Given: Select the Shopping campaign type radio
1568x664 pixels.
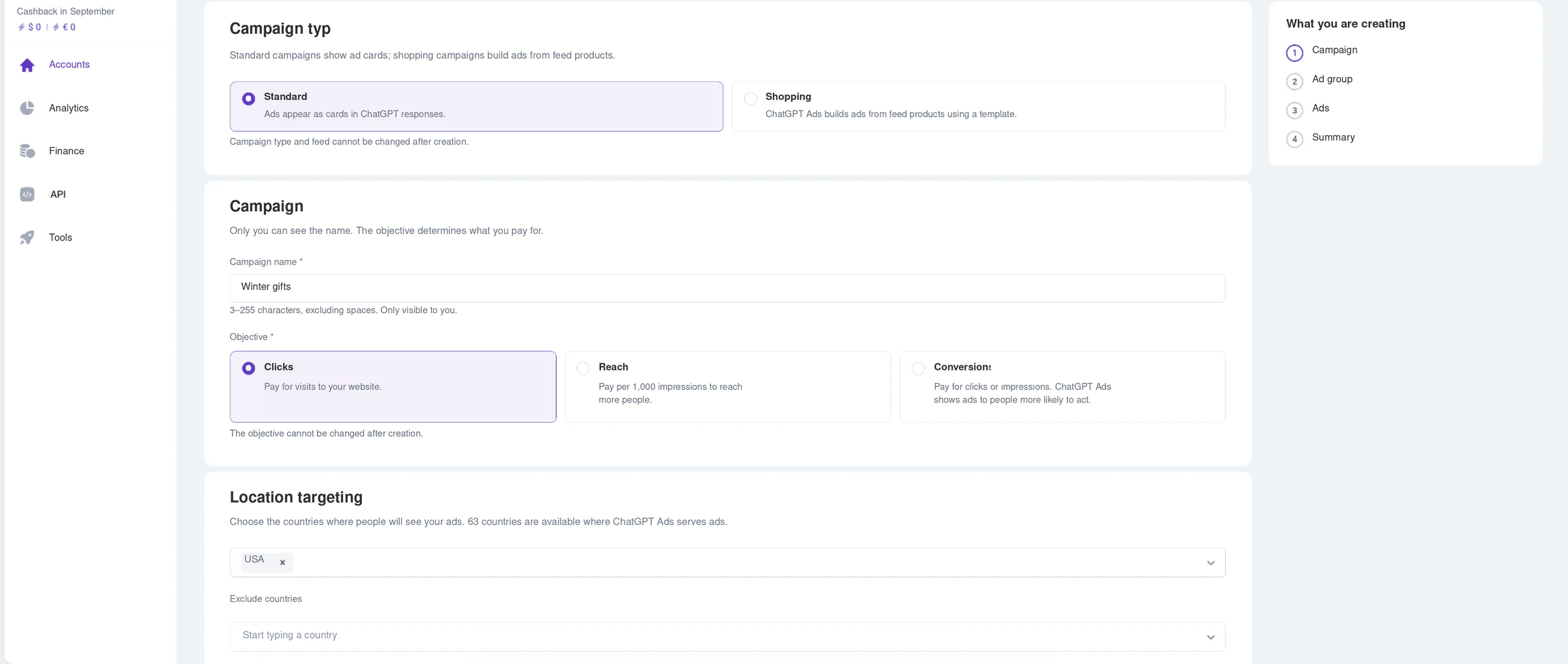Looking at the screenshot, I should (x=751, y=99).
